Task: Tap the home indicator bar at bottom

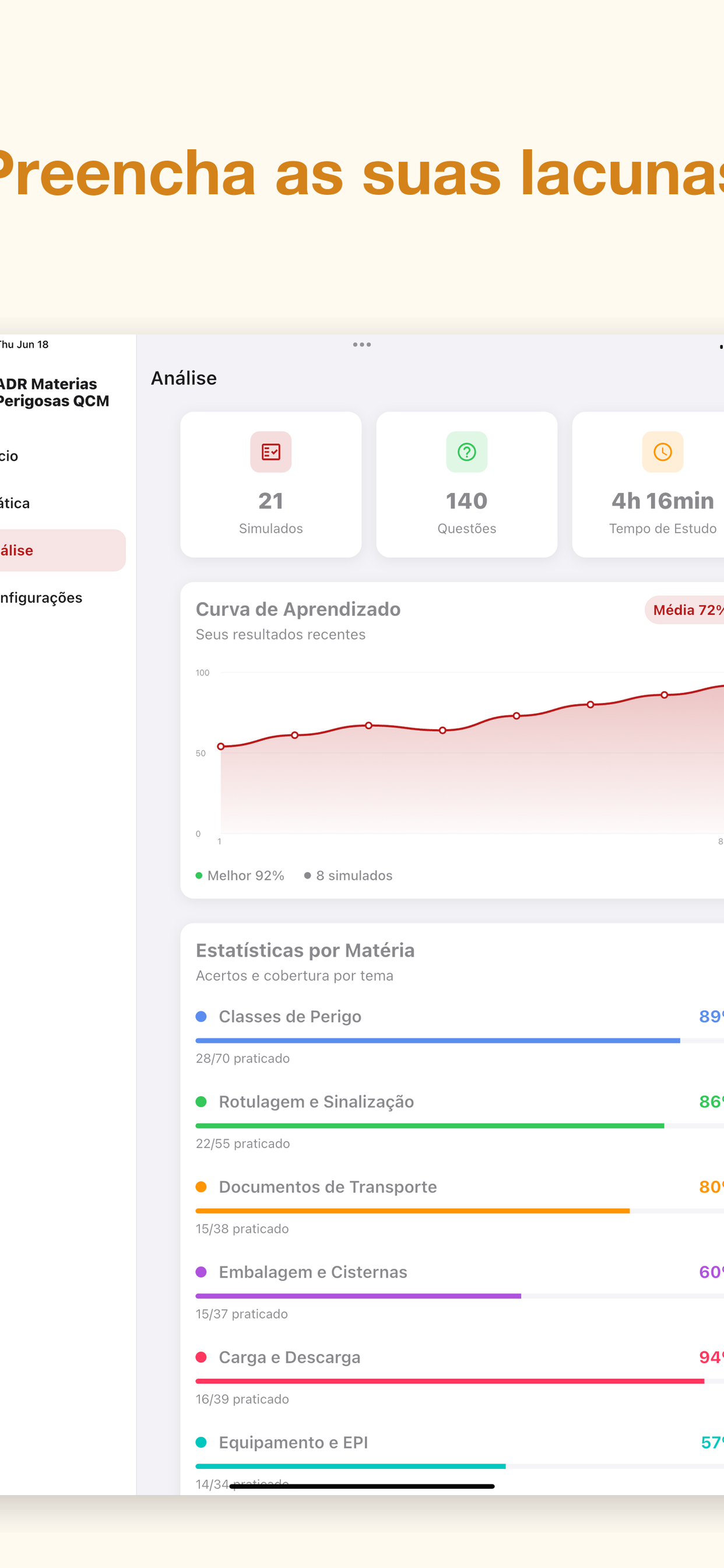Action: click(x=362, y=1486)
